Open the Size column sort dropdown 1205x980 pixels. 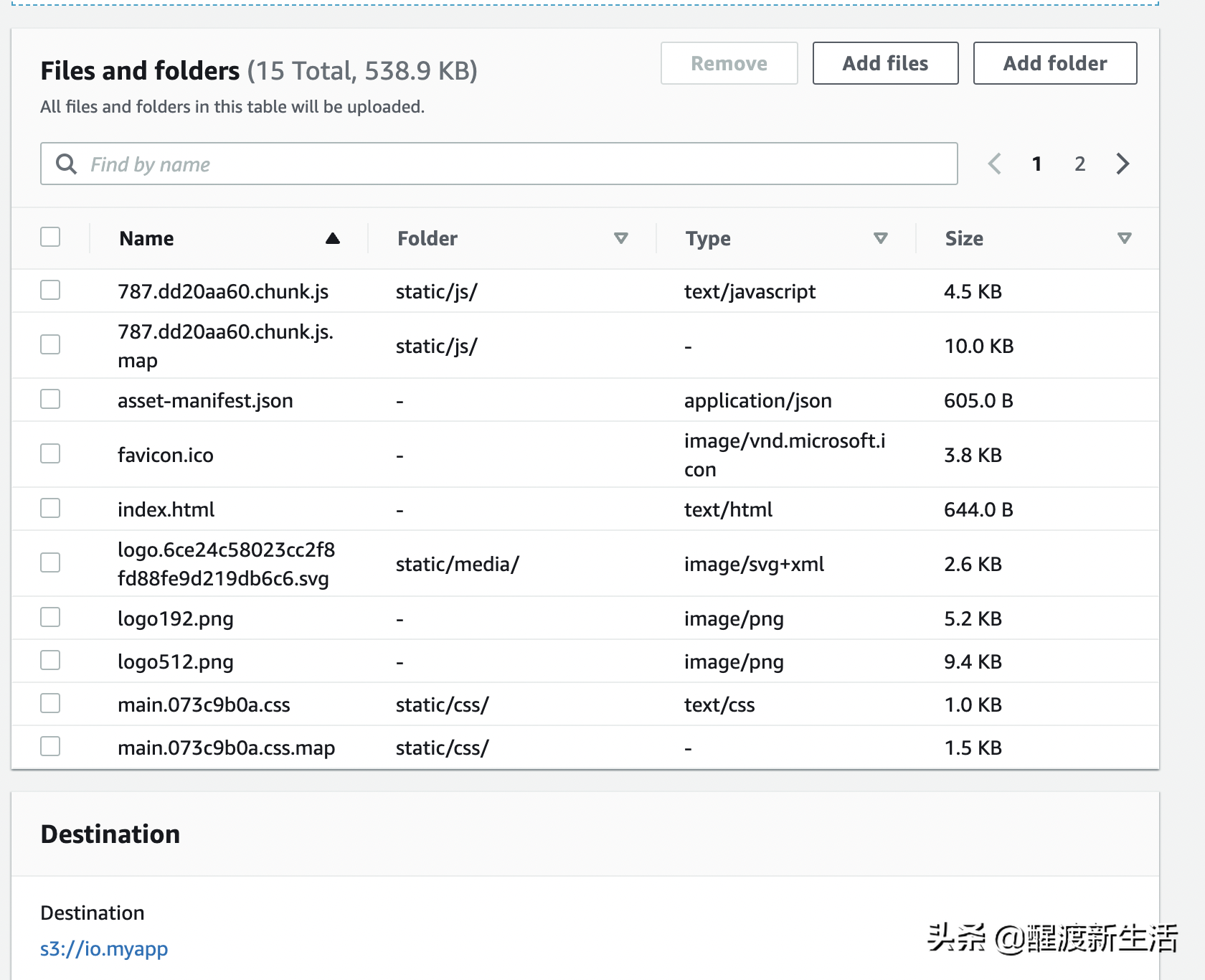click(1125, 237)
